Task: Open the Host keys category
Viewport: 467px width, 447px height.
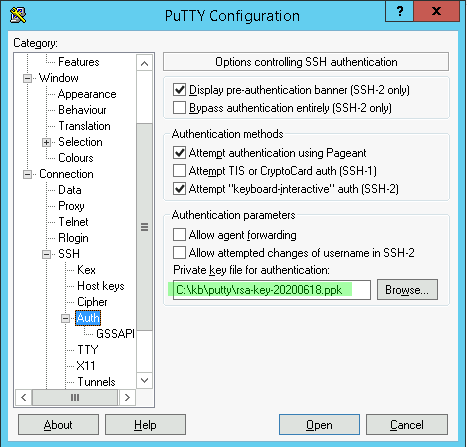Action: [x=101, y=286]
